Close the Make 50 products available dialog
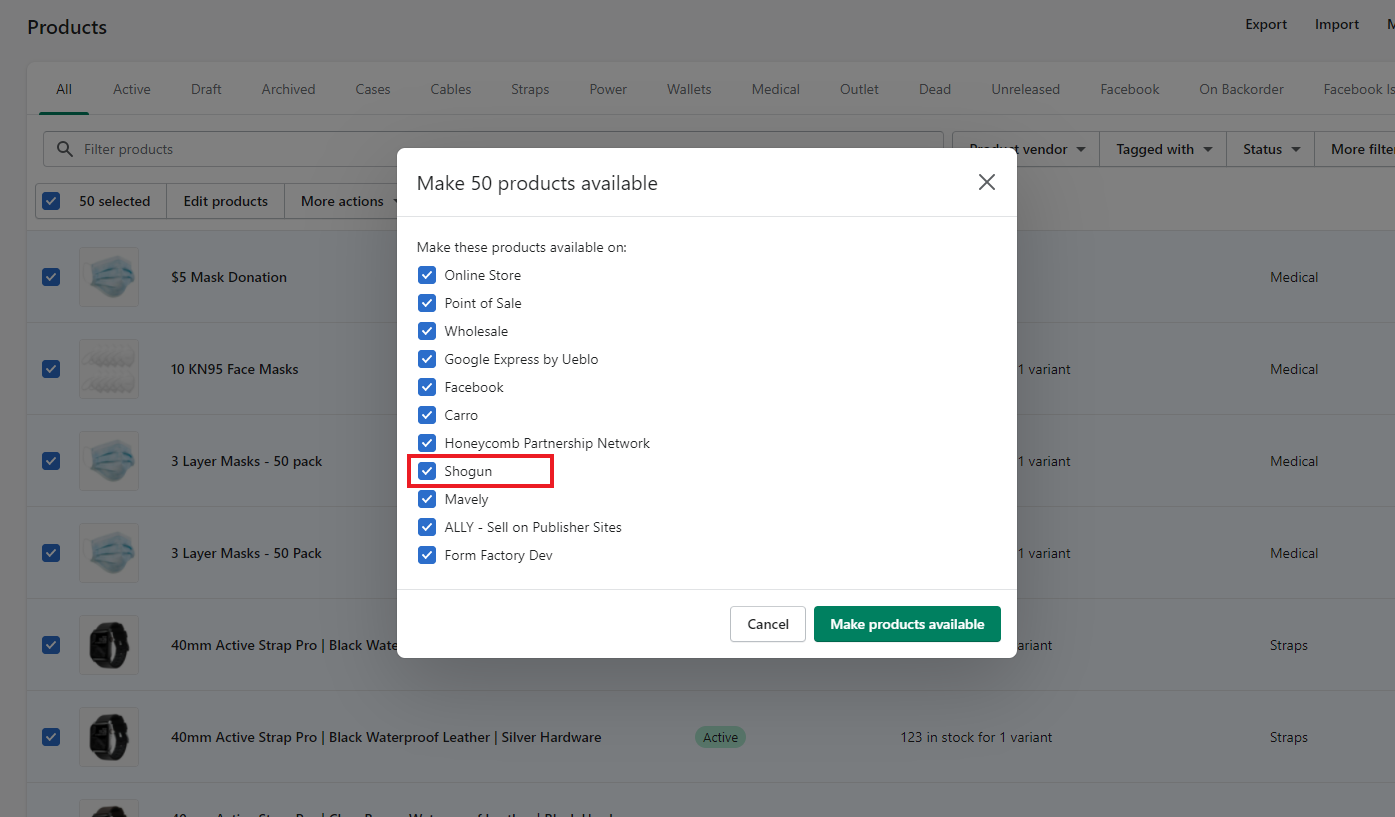 tap(986, 182)
